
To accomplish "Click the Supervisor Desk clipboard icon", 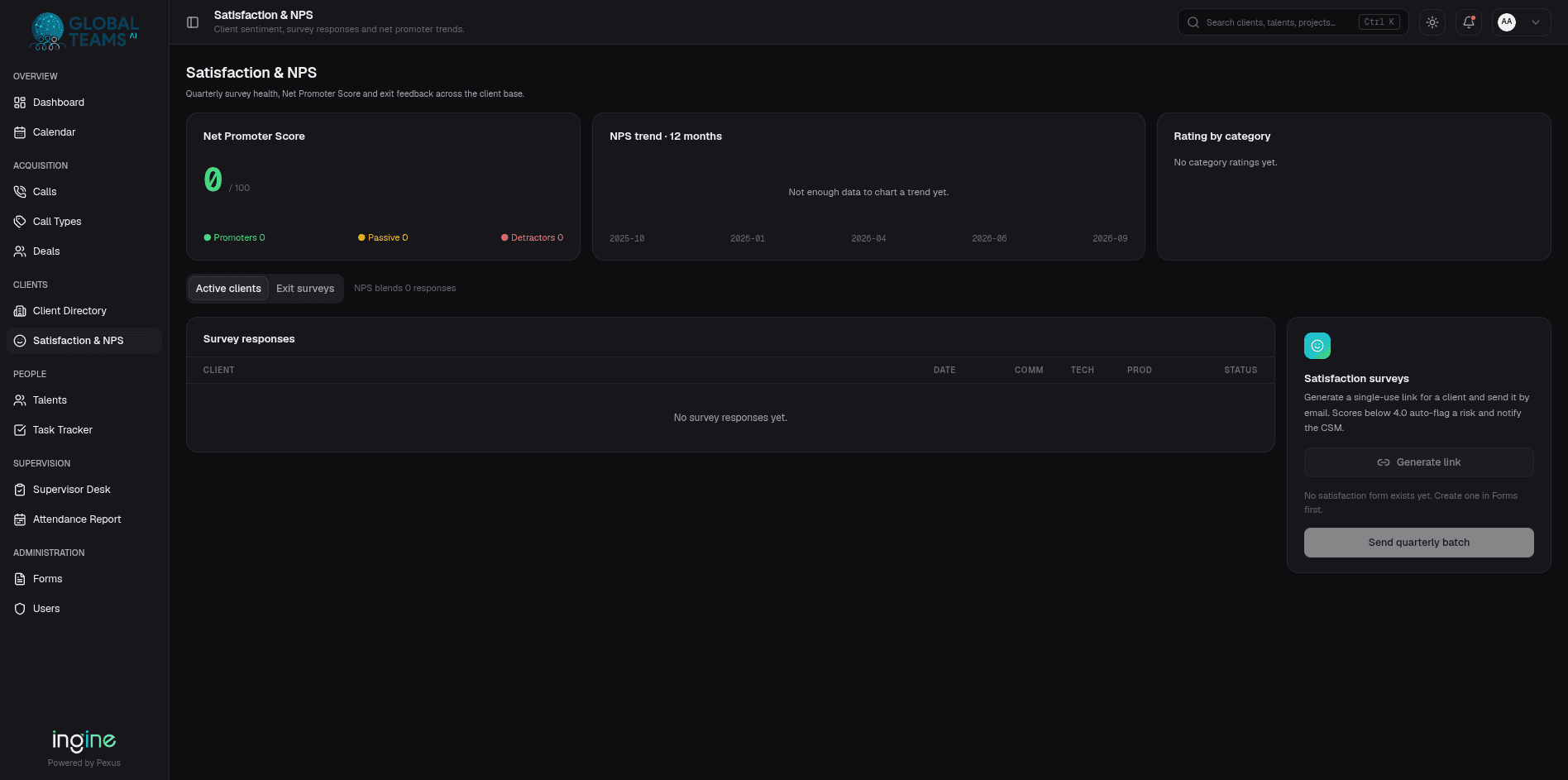I will [x=20, y=490].
